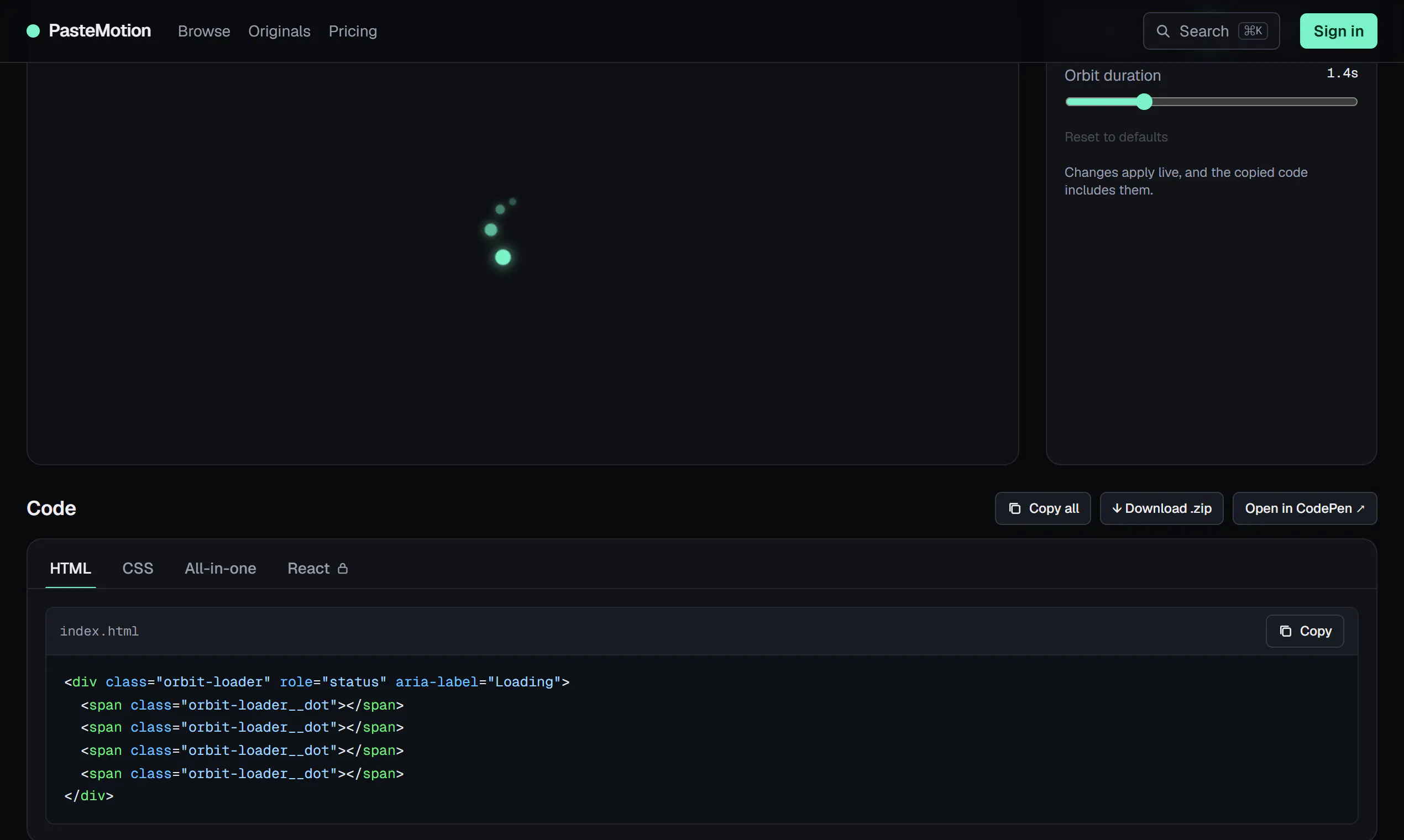
Task: Click the download arrow icon
Action: point(1117,509)
